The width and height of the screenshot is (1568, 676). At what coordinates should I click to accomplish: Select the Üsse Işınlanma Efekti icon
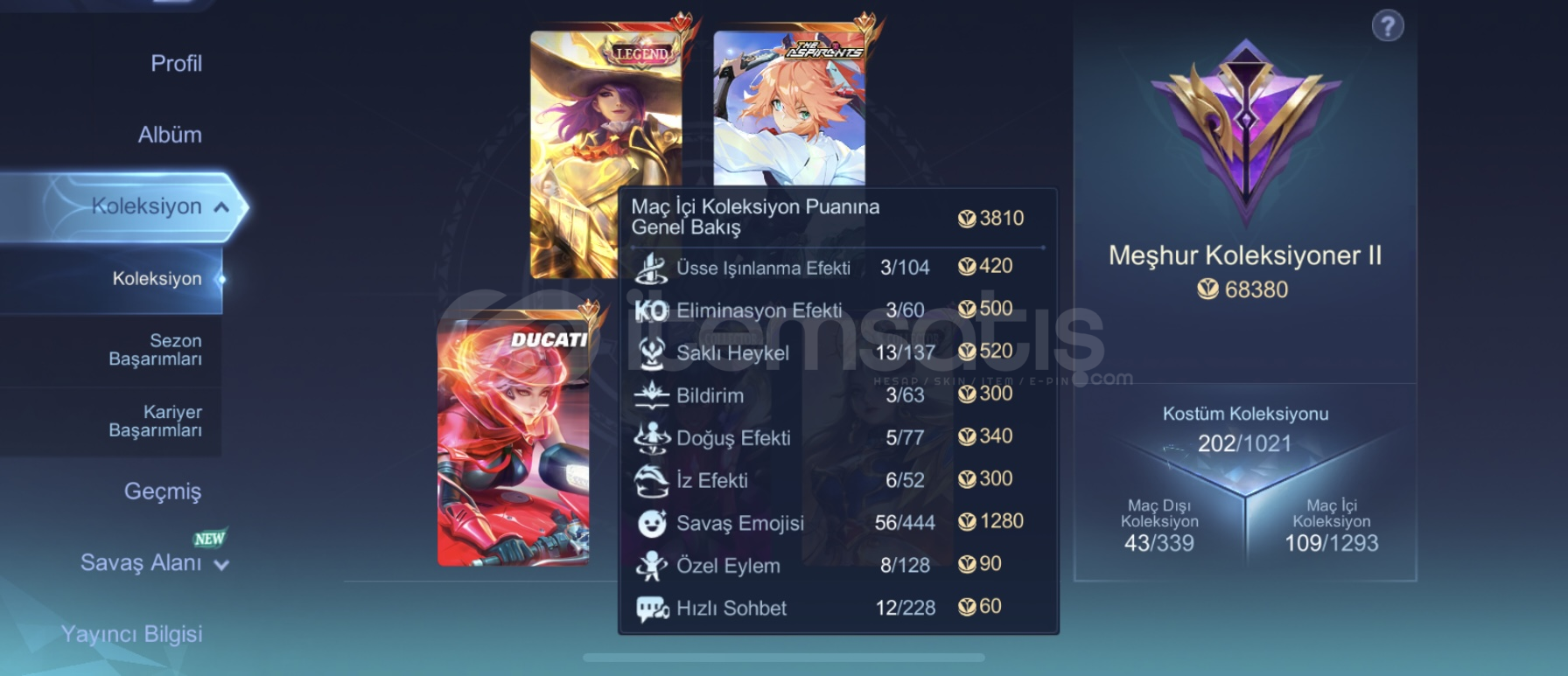651,268
